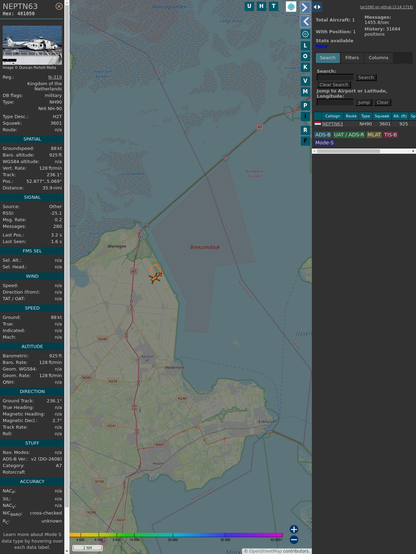
Task: Center the map with the crosshair icon
Action: [x=305, y=34]
